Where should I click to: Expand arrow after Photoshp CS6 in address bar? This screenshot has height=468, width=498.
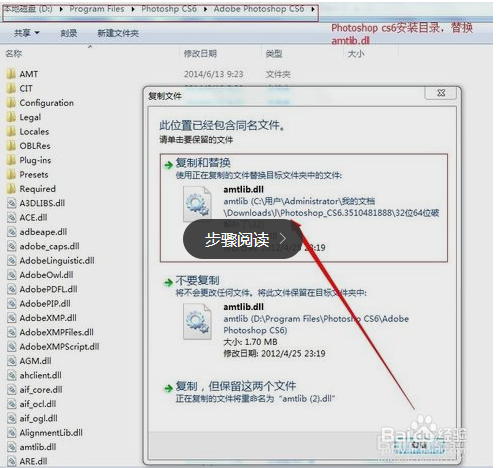205,9
